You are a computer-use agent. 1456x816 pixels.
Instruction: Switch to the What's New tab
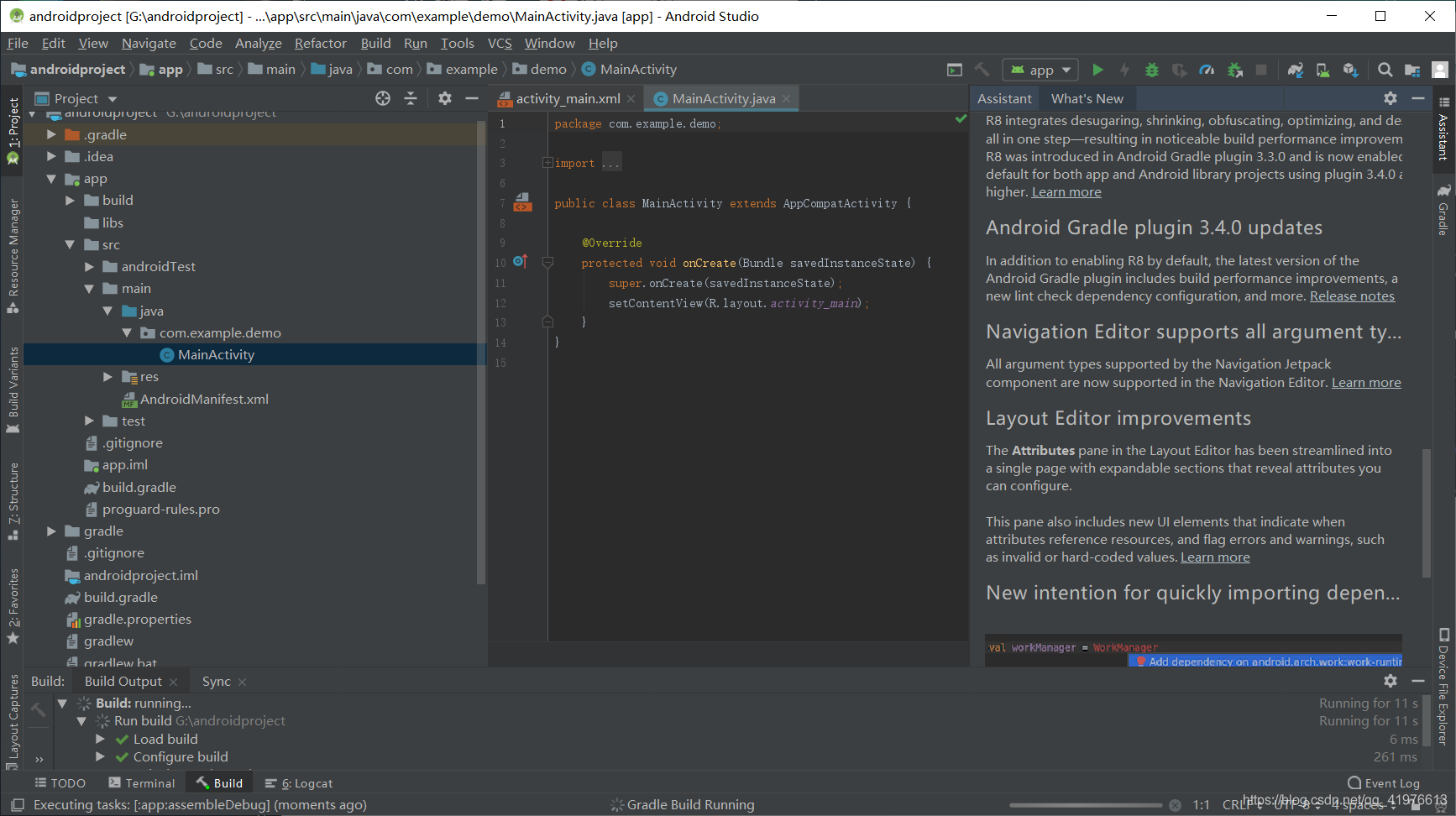1087,98
